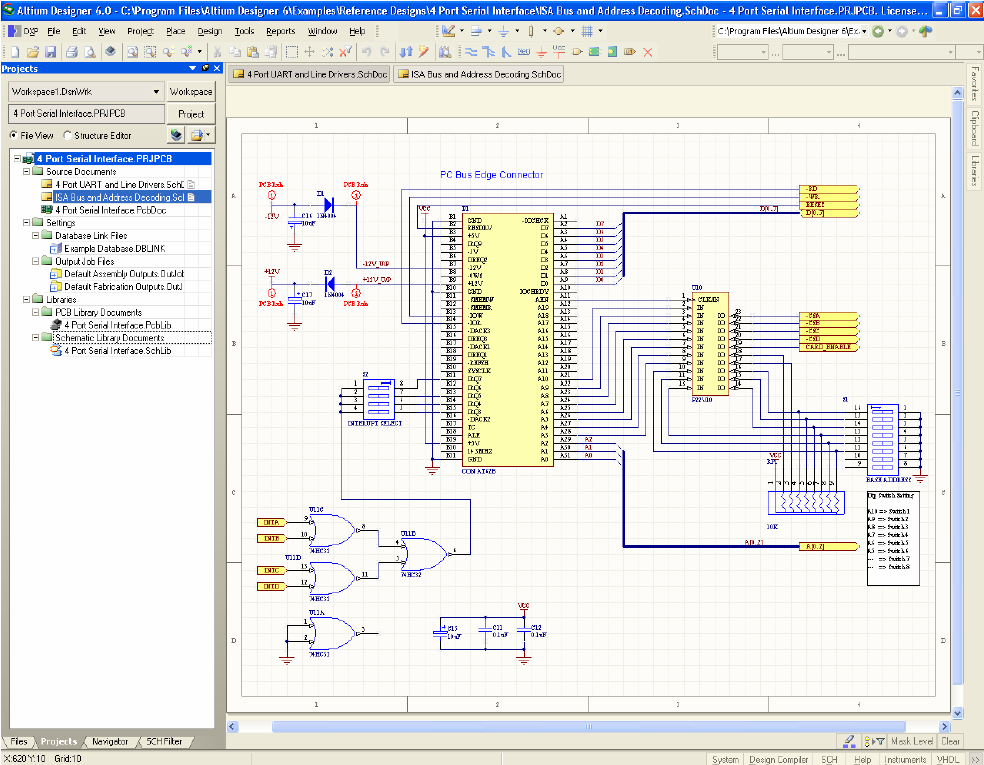
Task: Open the DXP system menu
Action: 23,31
